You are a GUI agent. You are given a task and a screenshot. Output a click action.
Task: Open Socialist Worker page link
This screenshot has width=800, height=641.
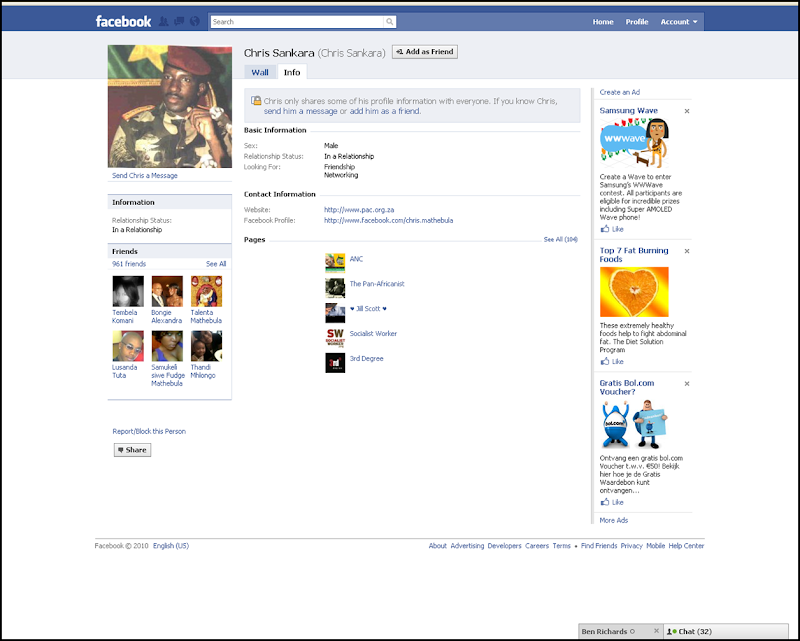pyautogui.click(x=373, y=334)
